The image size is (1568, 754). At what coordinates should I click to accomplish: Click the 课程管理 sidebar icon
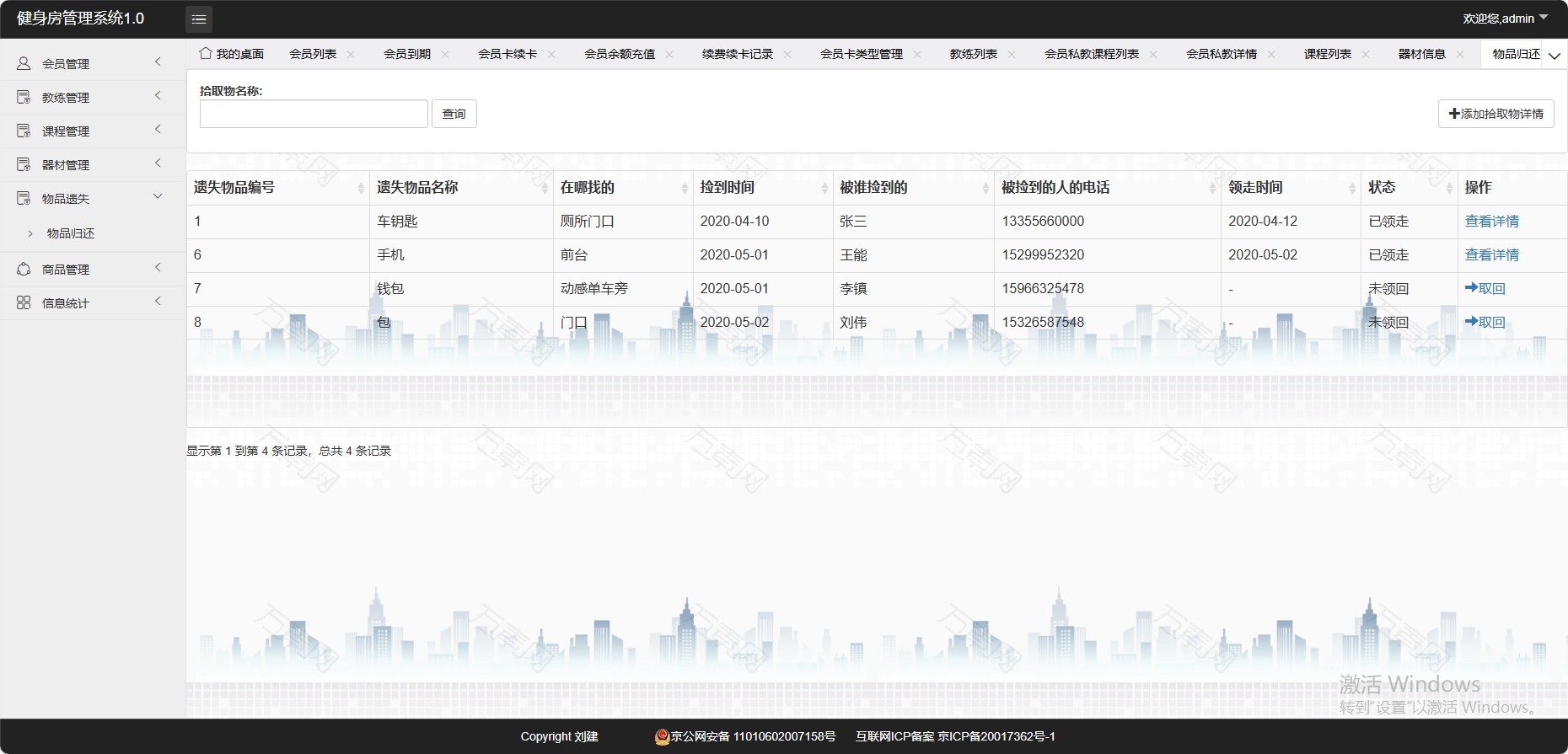[24, 131]
